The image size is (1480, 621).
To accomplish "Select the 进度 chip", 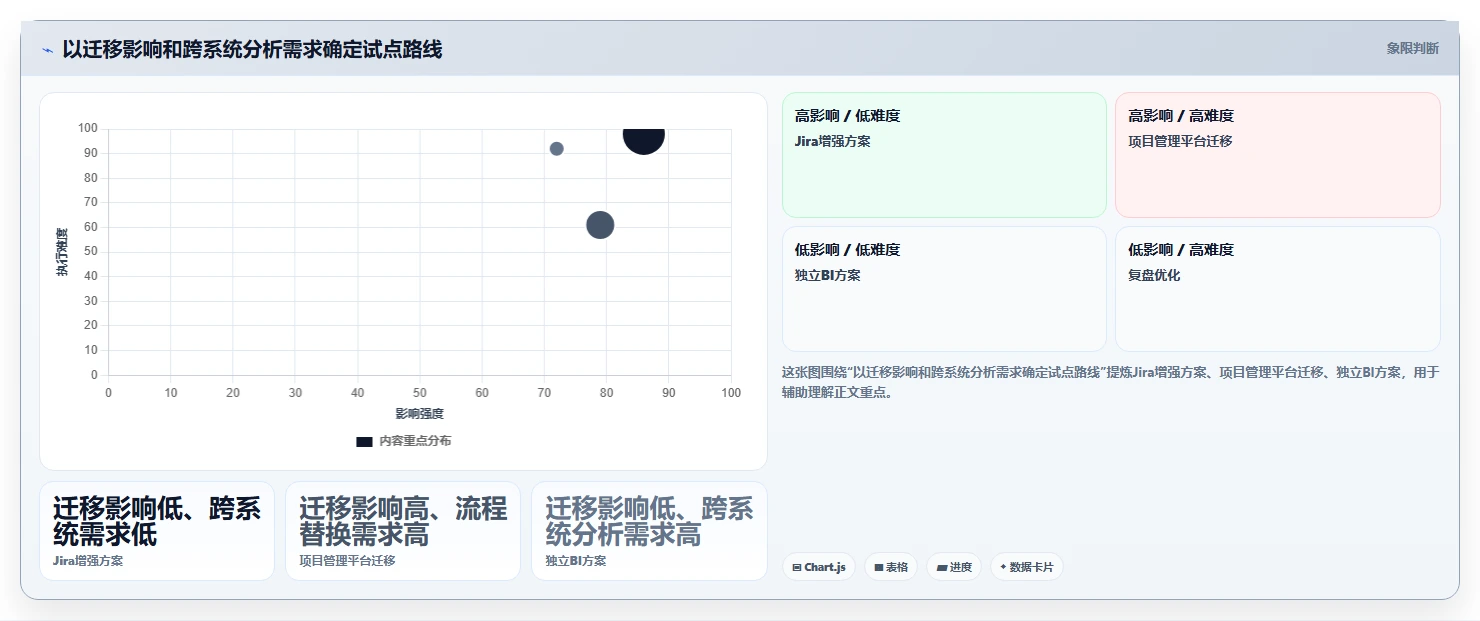I will click(x=954, y=567).
